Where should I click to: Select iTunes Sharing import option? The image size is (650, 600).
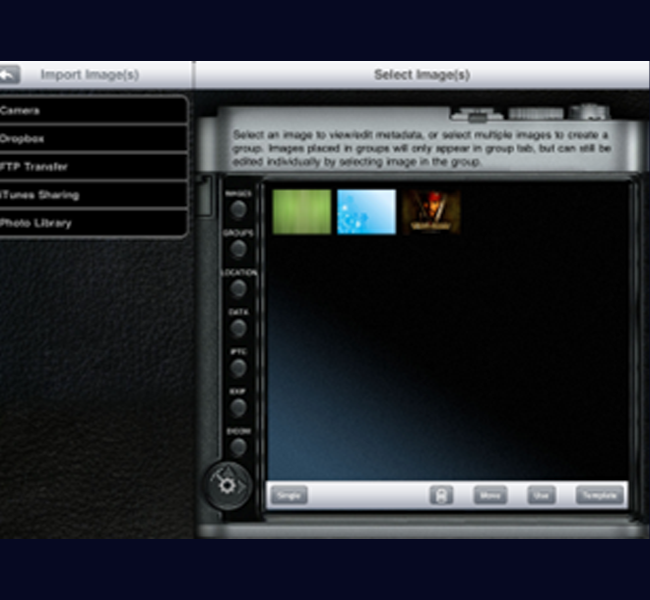tap(92, 195)
